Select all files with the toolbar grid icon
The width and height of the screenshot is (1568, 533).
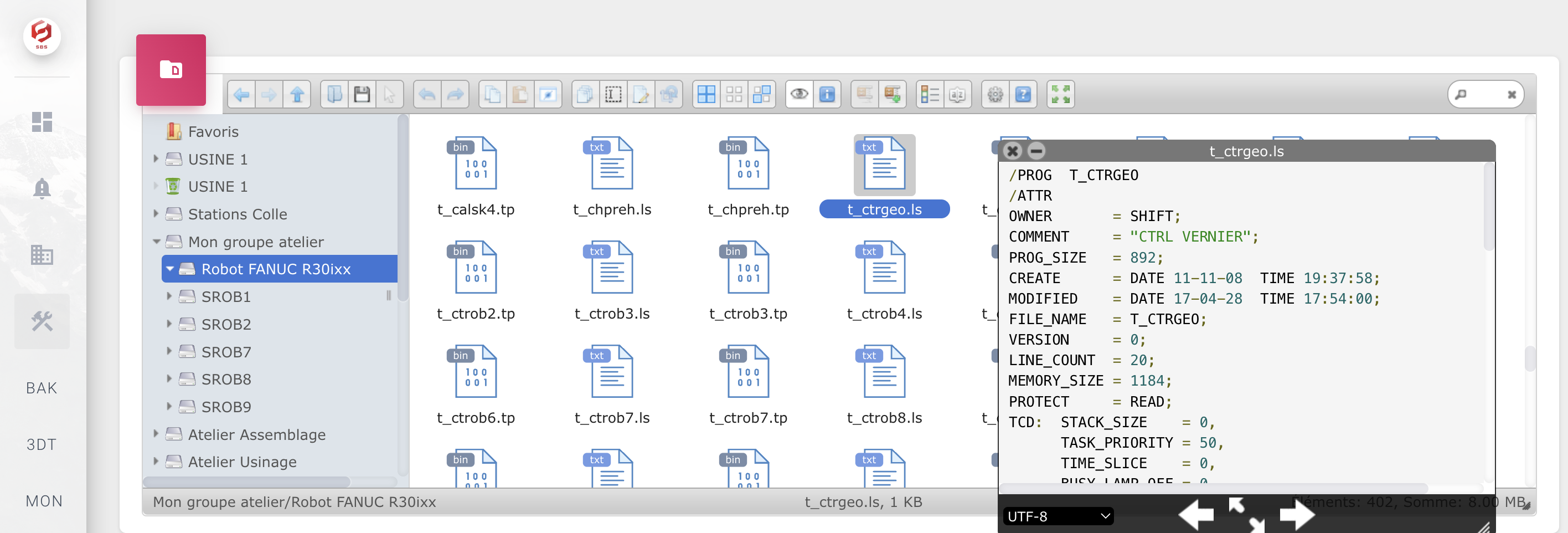coord(706,94)
